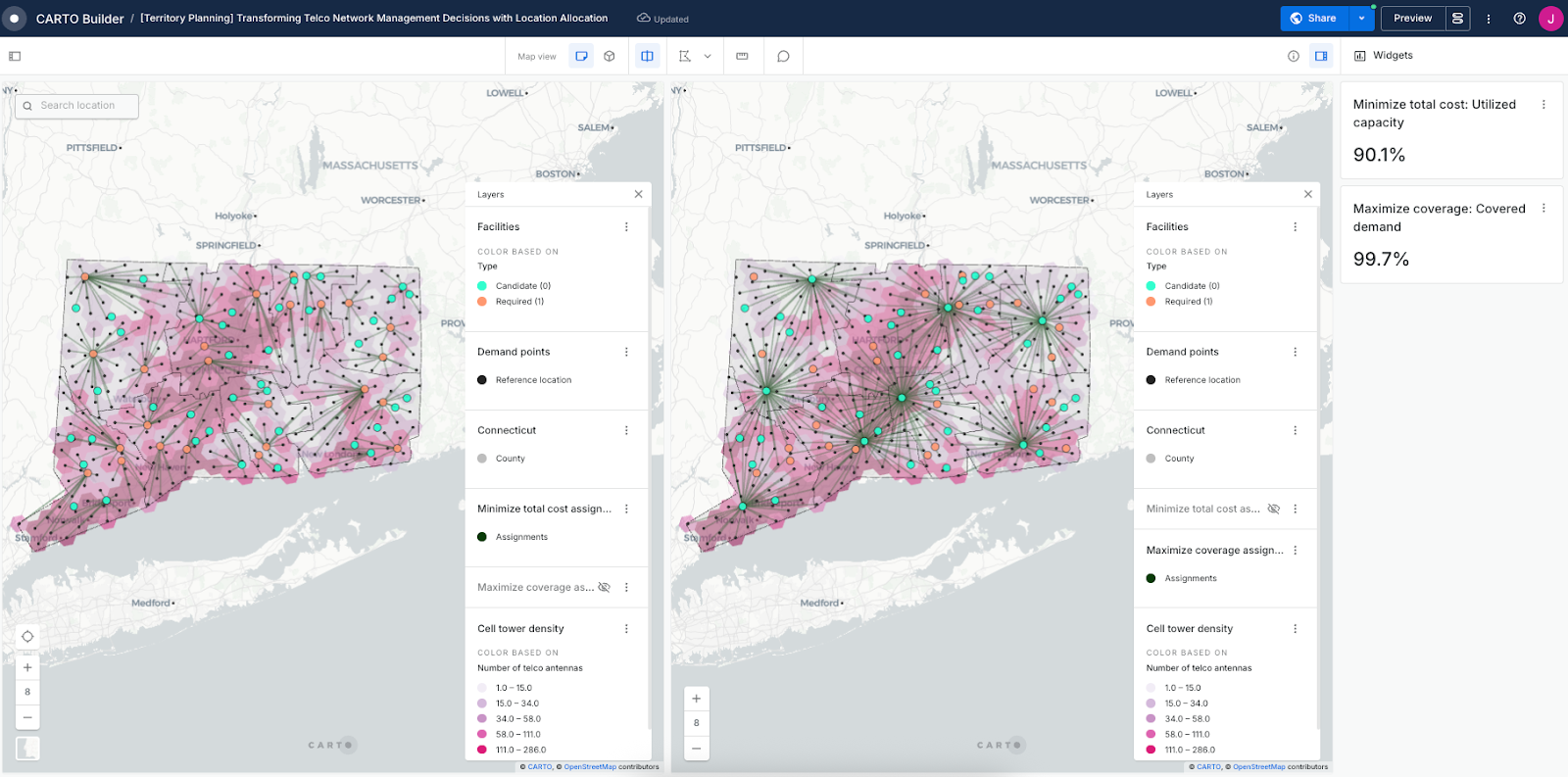Toggle the split dual map view icon
Screen dimensions: 1568x777
click(647, 56)
